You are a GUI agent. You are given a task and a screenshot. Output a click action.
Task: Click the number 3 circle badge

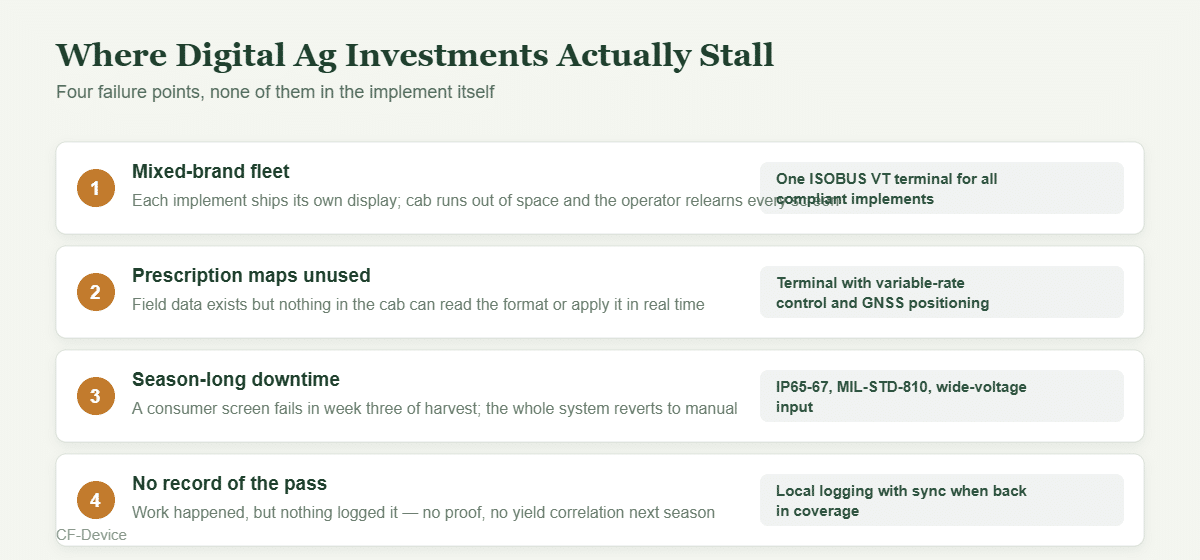95,396
